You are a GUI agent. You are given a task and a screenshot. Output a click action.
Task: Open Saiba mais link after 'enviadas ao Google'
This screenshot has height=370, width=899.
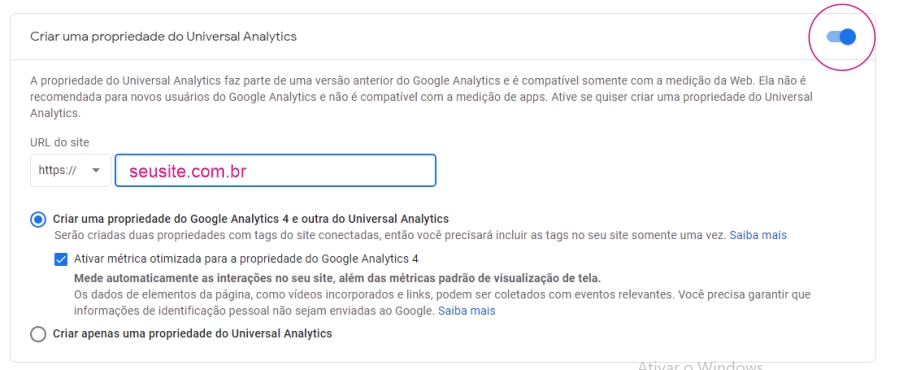click(x=467, y=311)
